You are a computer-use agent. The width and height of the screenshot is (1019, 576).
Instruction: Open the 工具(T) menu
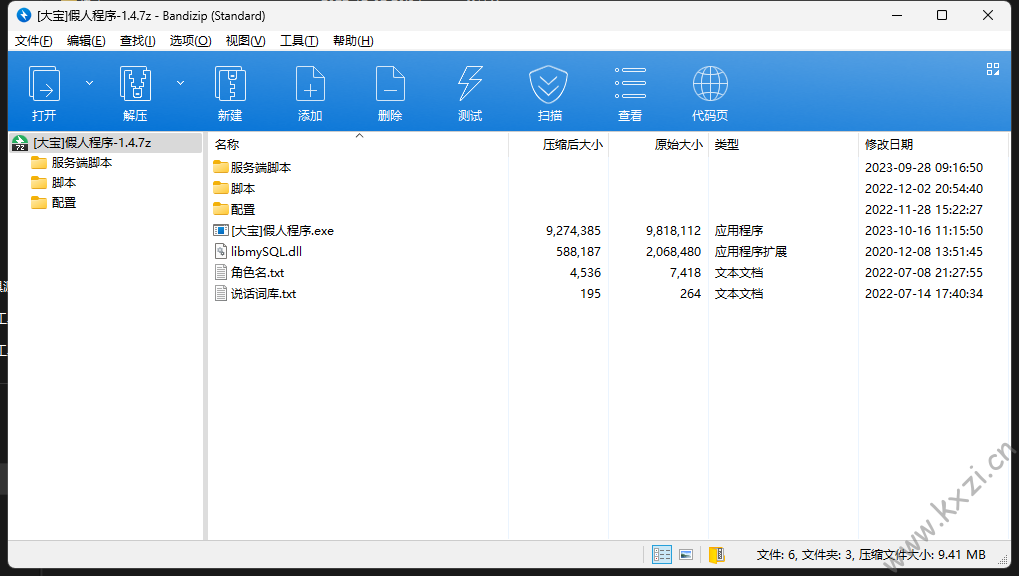(299, 41)
